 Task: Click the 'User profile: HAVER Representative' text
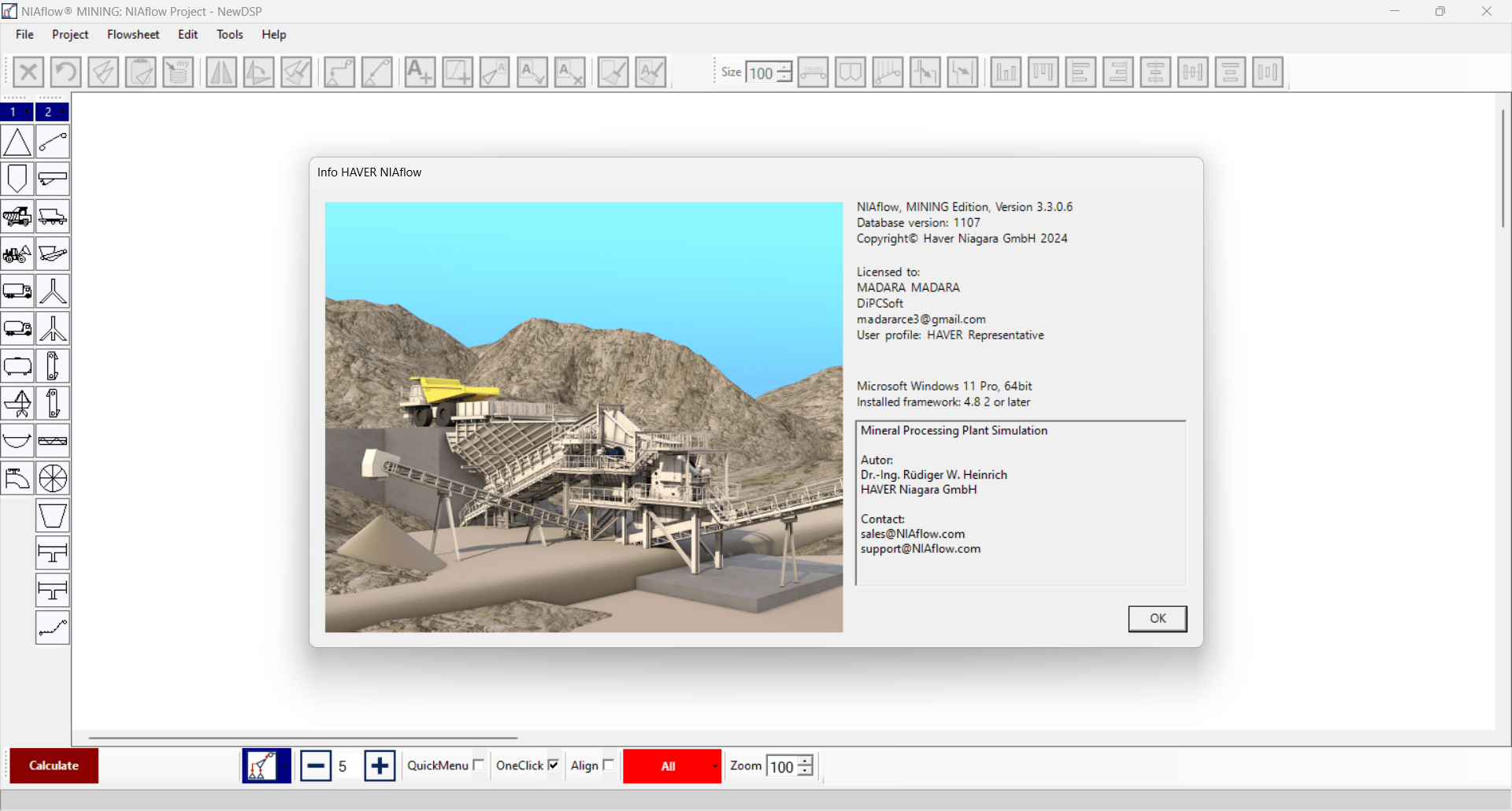point(951,335)
